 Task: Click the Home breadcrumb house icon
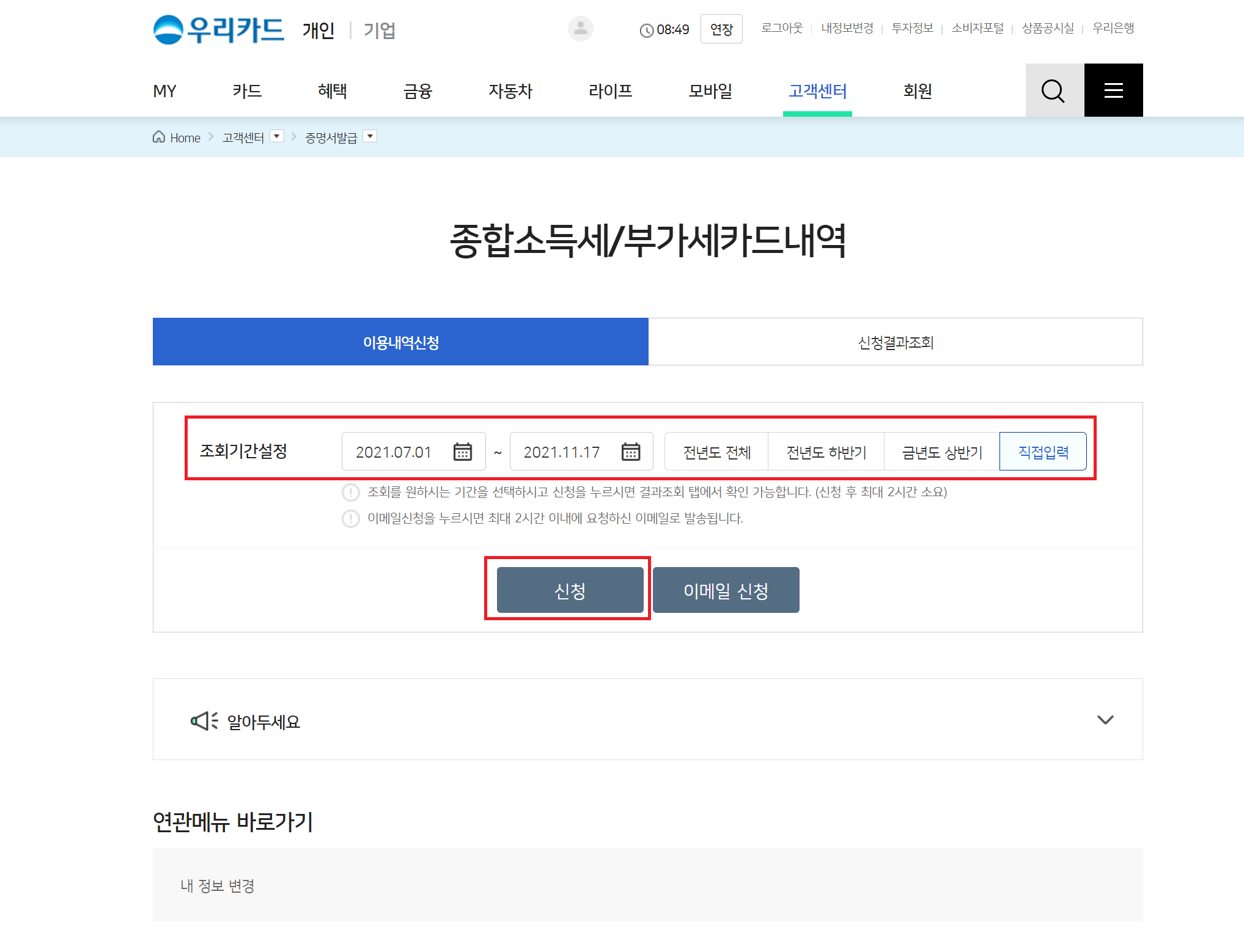click(x=159, y=137)
